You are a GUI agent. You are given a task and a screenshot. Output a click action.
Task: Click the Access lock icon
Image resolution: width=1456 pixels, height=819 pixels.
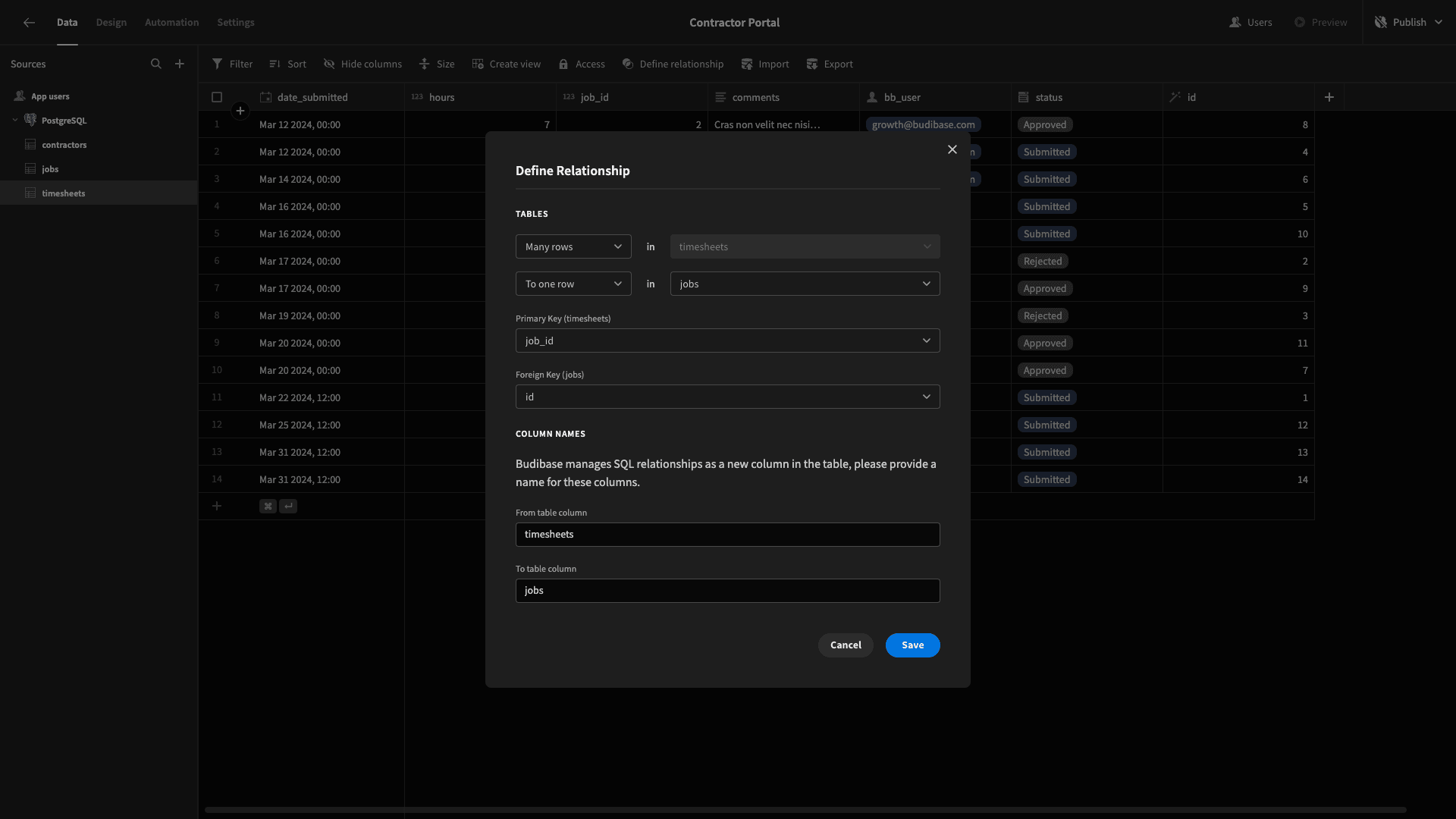[x=563, y=64]
